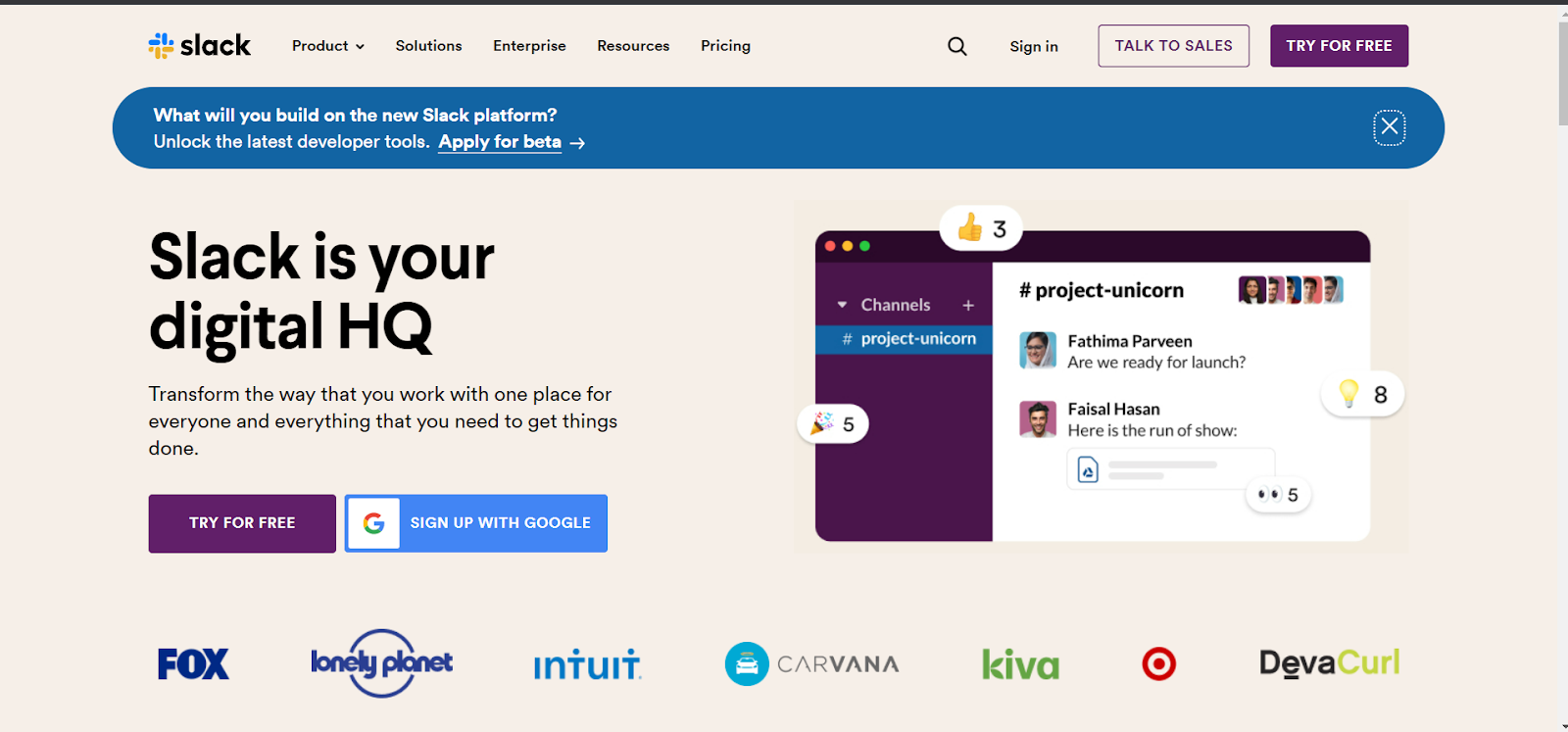The width and height of the screenshot is (1568, 732).
Task: Click the DevaCurl logo
Action: click(1330, 663)
